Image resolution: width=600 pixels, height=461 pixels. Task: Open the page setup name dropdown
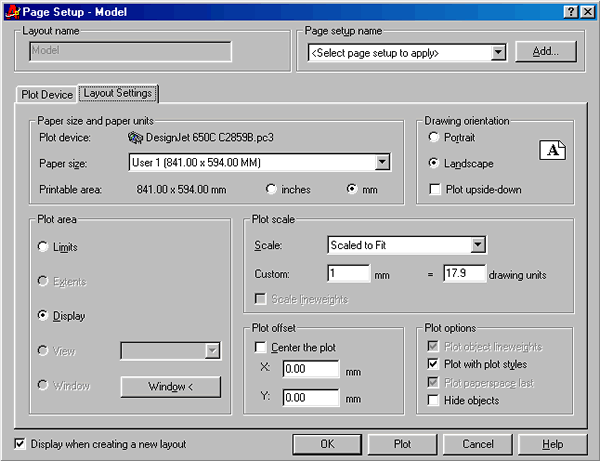click(498, 52)
